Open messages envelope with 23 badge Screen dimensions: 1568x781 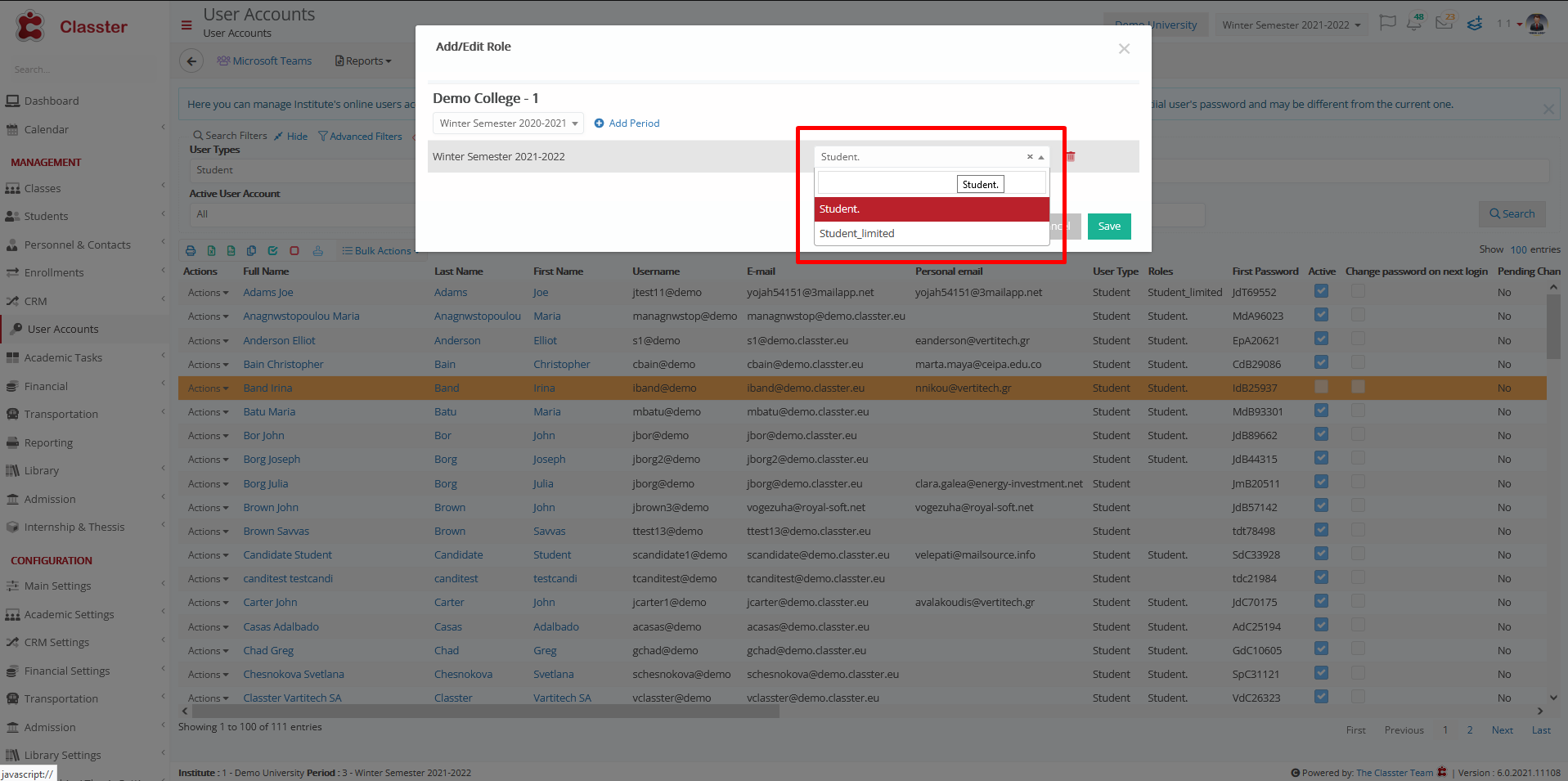(1444, 23)
